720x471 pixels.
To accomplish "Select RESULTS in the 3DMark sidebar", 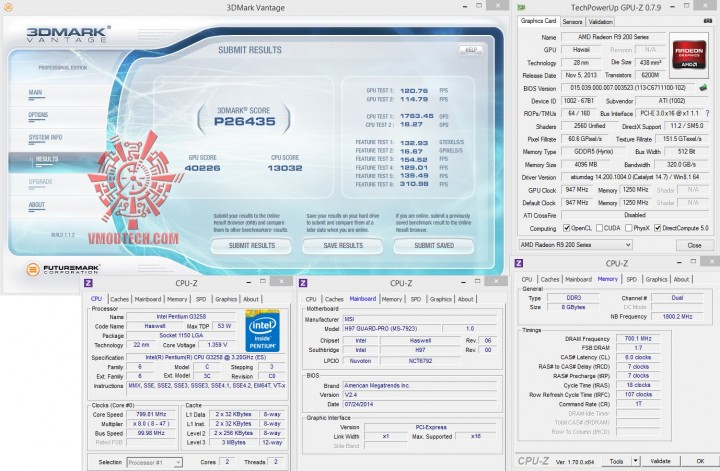I will coord(47,159).
